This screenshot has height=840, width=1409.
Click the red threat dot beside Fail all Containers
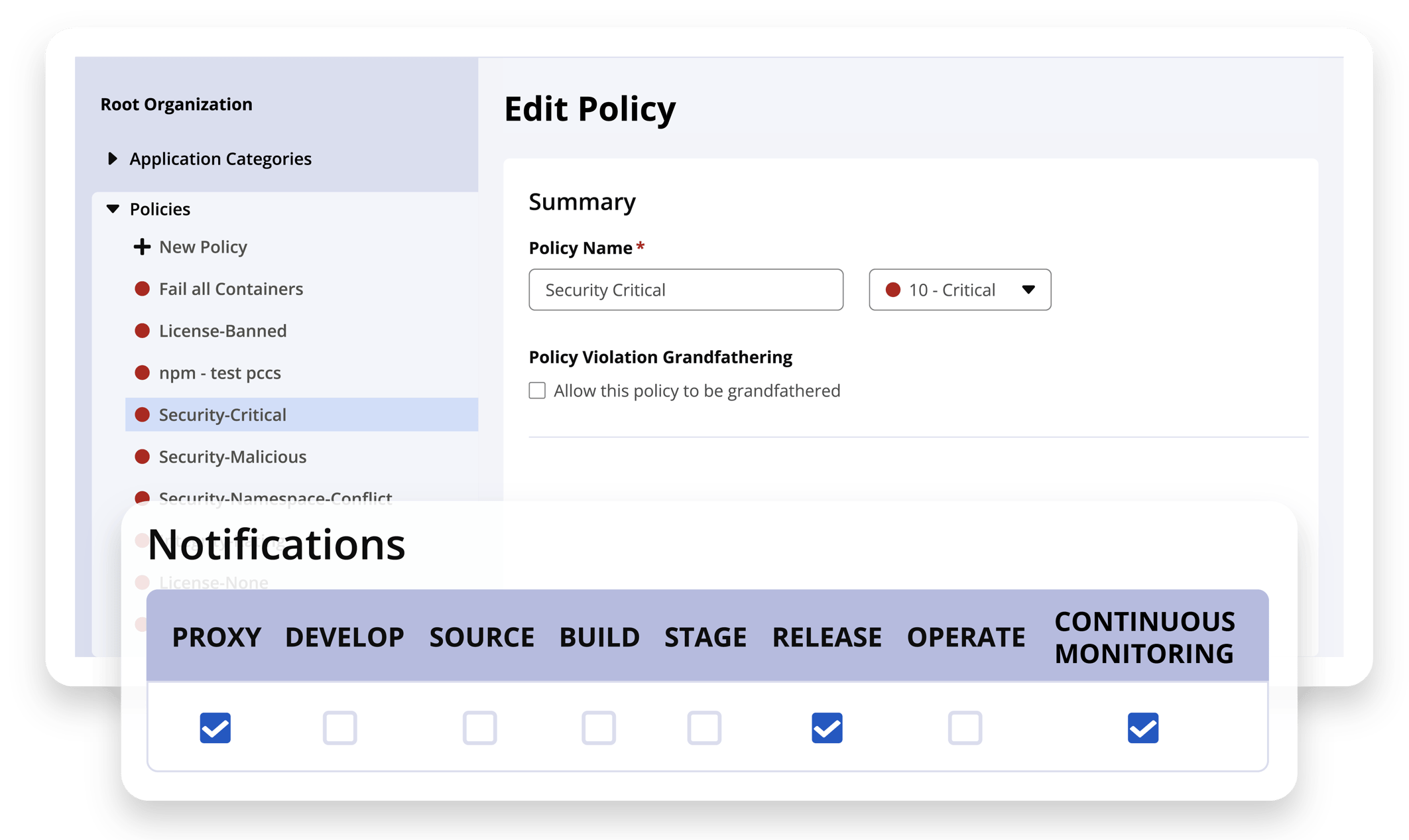pyautogui.click(x=141, y=288)
